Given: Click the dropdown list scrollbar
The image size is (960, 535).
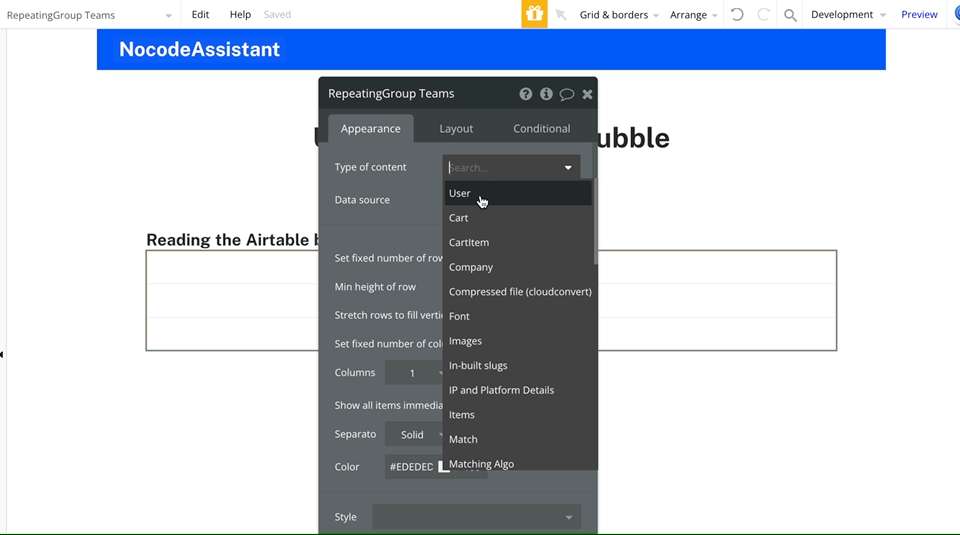Looking at the screenshot, I should click(595, 222).
